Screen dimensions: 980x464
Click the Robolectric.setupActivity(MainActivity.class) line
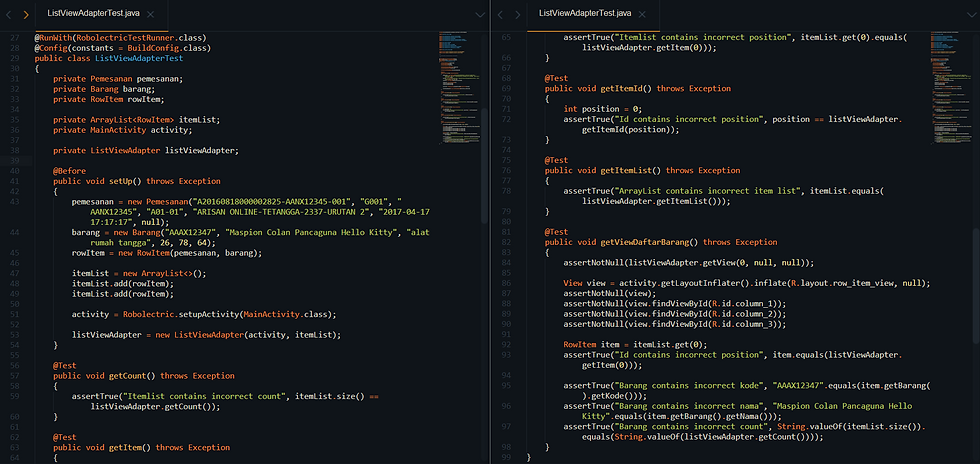[204, 315]
